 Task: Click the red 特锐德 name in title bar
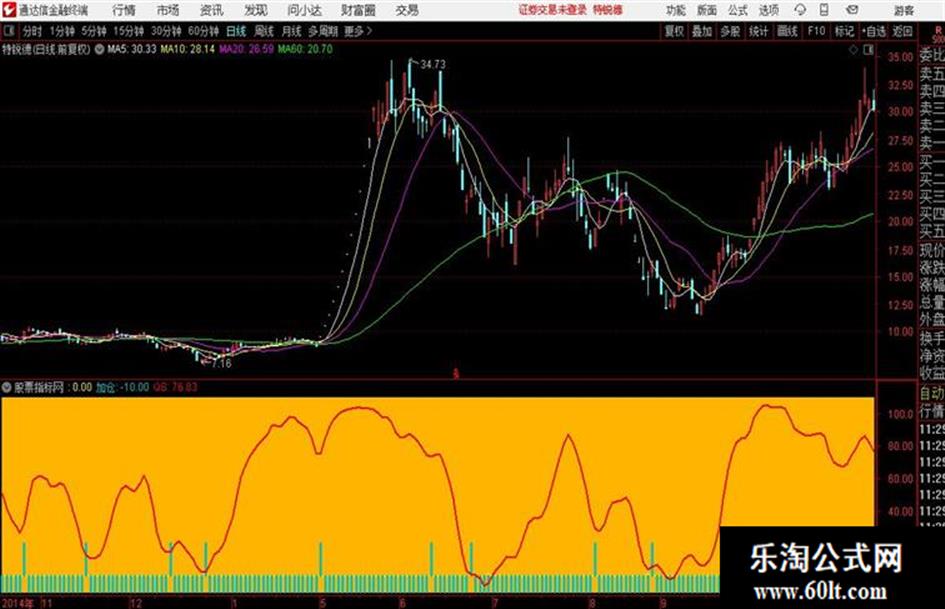607,10
